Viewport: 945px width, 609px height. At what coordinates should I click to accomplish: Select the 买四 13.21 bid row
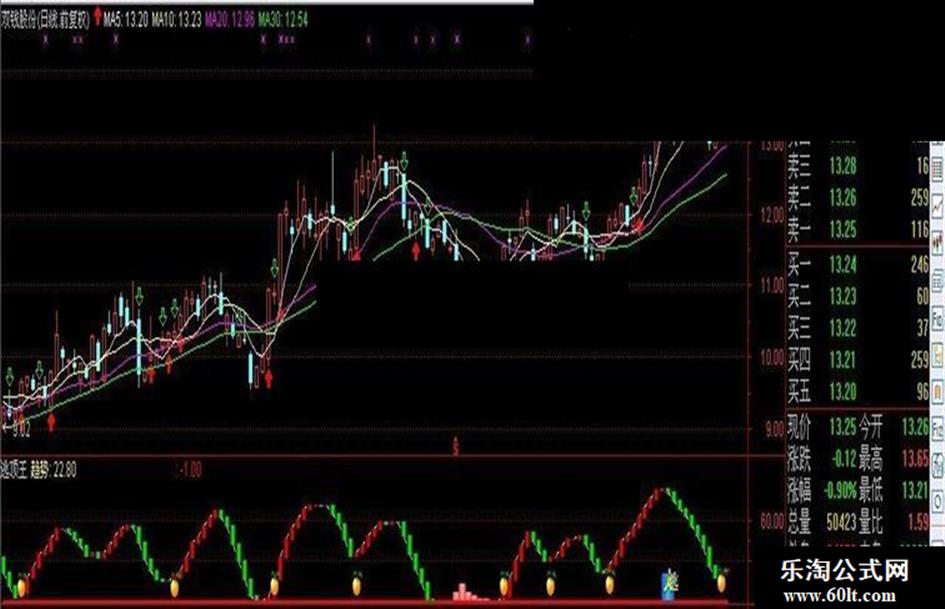[857, 360]
